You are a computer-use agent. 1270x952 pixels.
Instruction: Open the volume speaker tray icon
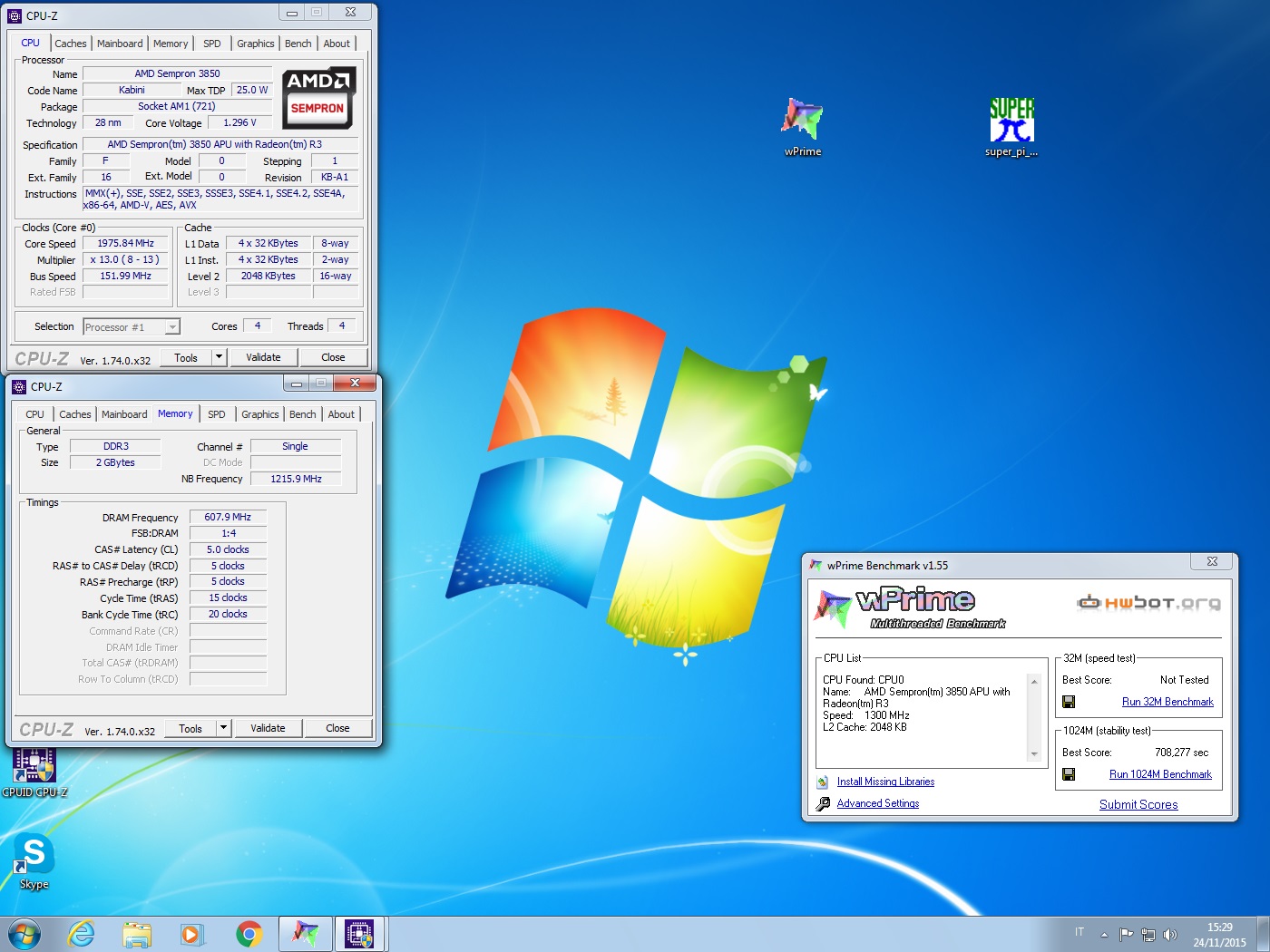tap(1170, 934)
